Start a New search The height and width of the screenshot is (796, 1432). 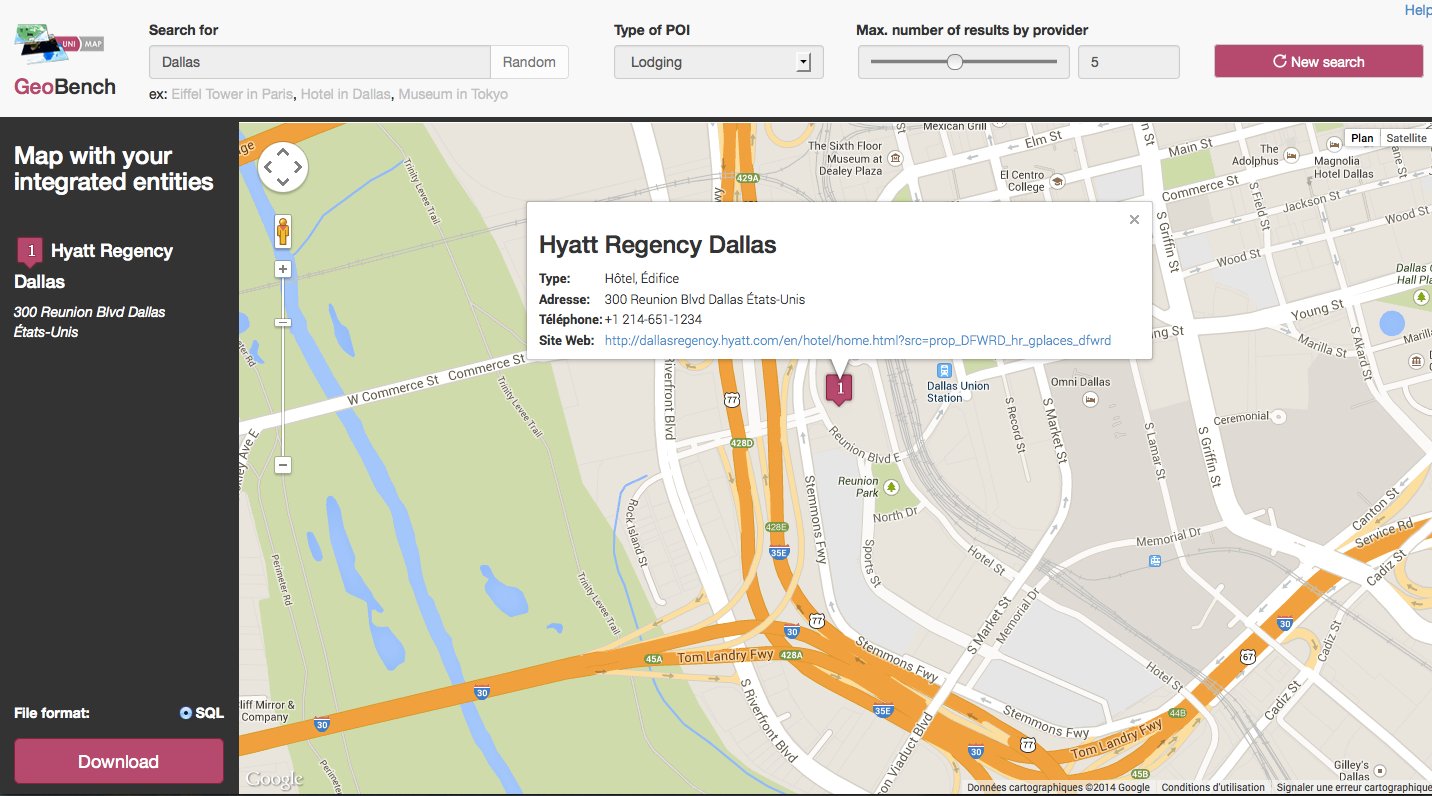point(1318,61)
